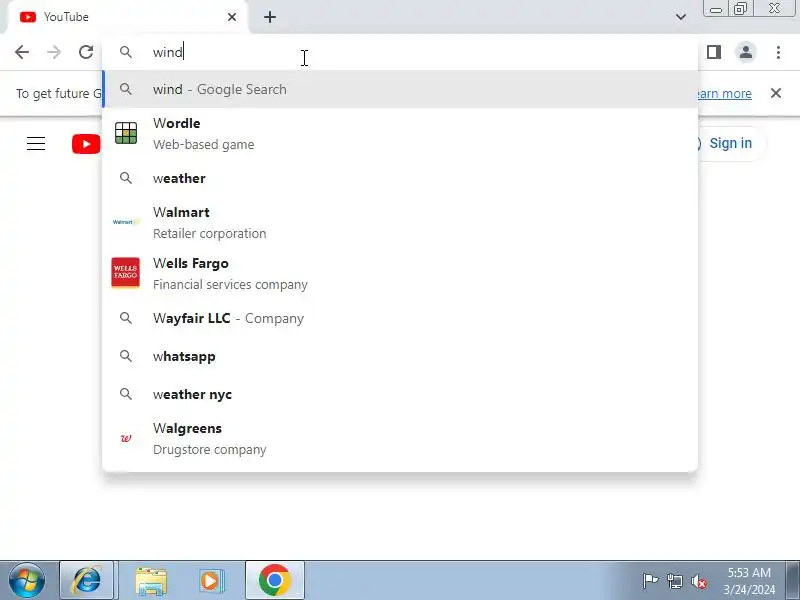Screen dimensions: 800x600
Task: Launch Internet Explorer from the taskbar
Action: click(x=87, y=581)
